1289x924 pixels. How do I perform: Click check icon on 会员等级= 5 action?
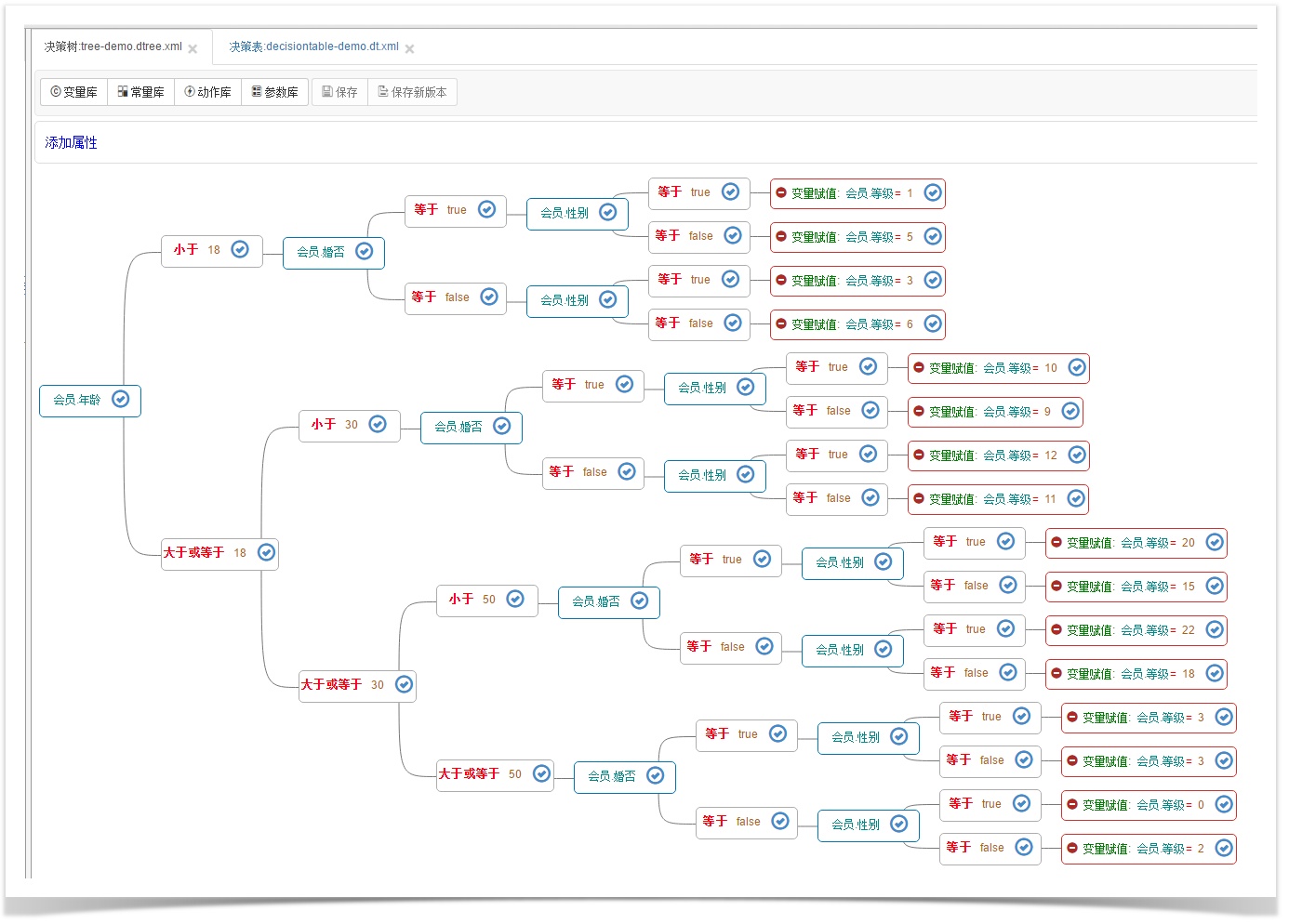(x=933, y=236)
